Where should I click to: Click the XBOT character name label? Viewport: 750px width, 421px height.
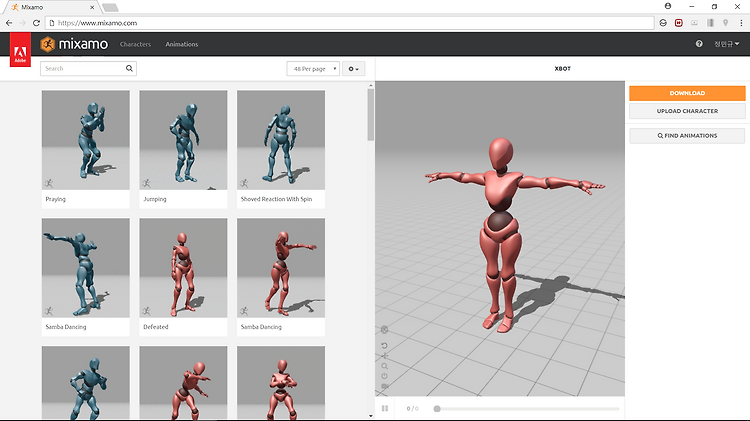coord(562,68)
